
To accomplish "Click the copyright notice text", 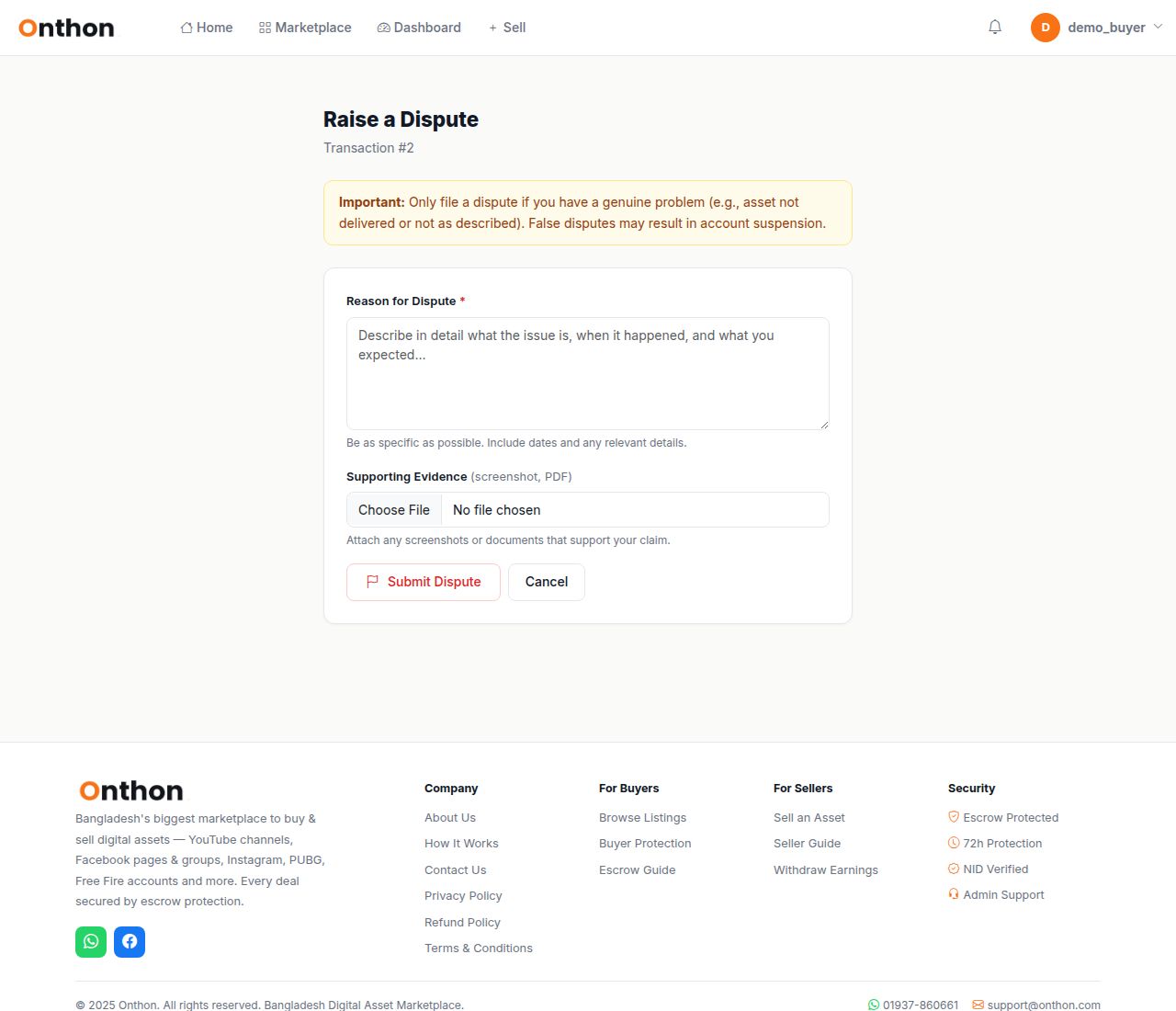I will [269, 1005].
